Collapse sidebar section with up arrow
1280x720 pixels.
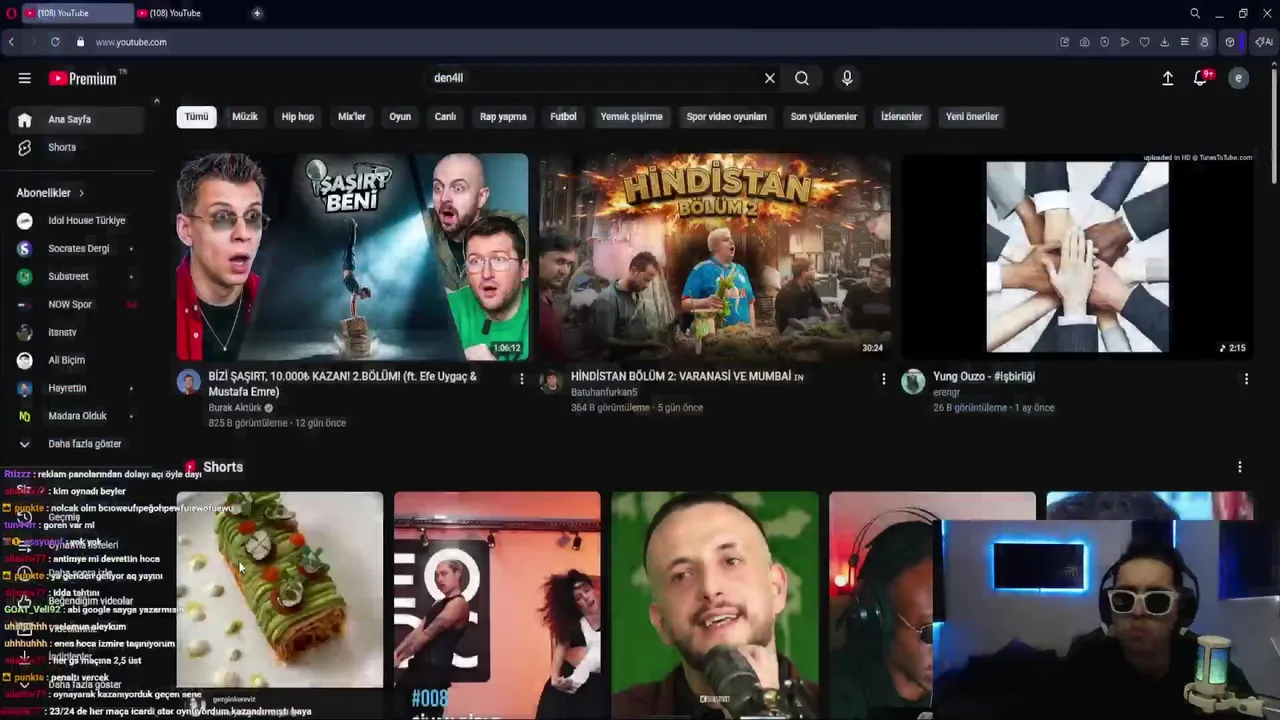[156, 100]
